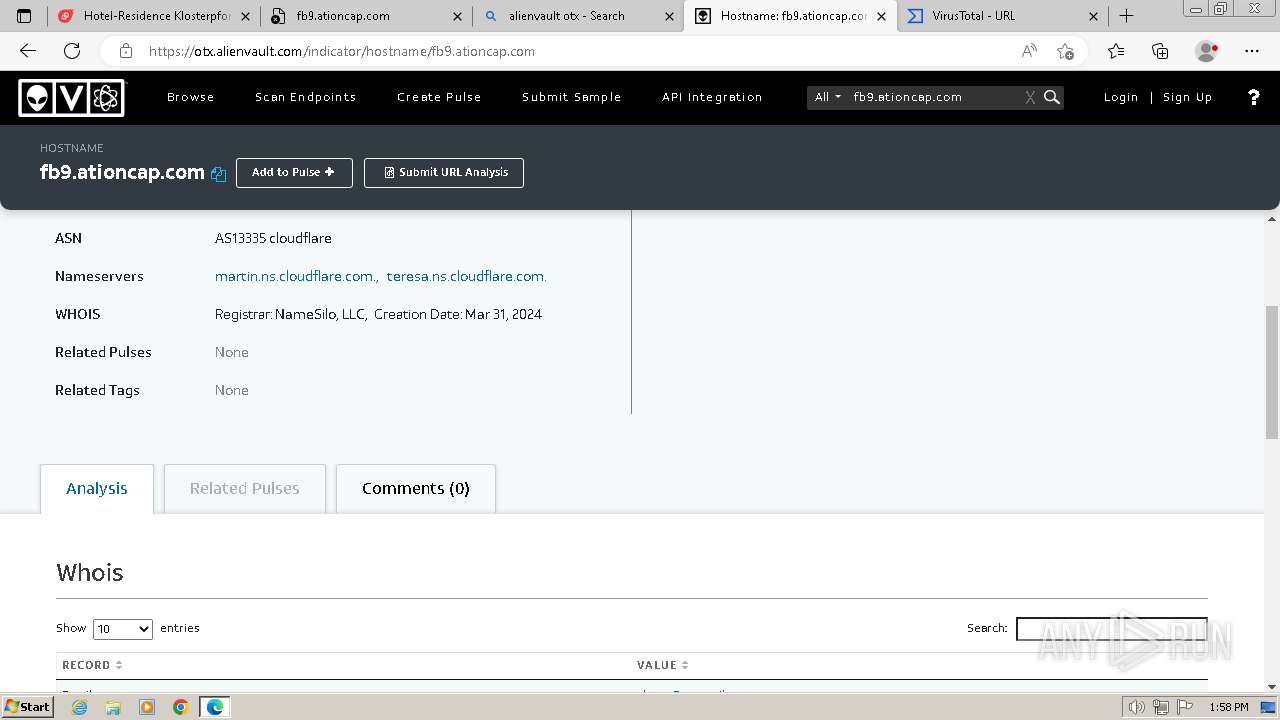Open the help question mark icon
The width and height of the screenshot is (1280, 720).
(x=1254, y=97)
